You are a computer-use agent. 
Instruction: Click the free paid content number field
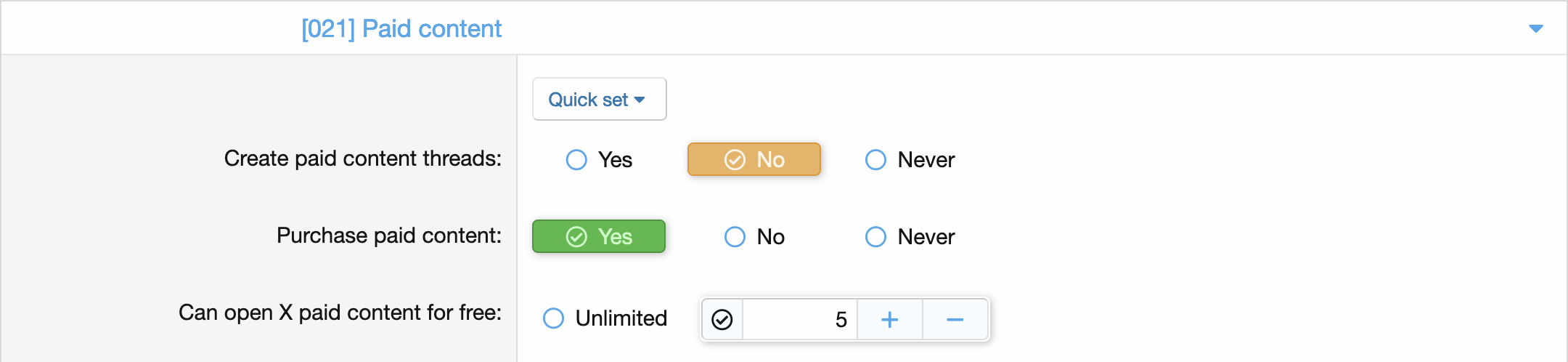[799, 319]
